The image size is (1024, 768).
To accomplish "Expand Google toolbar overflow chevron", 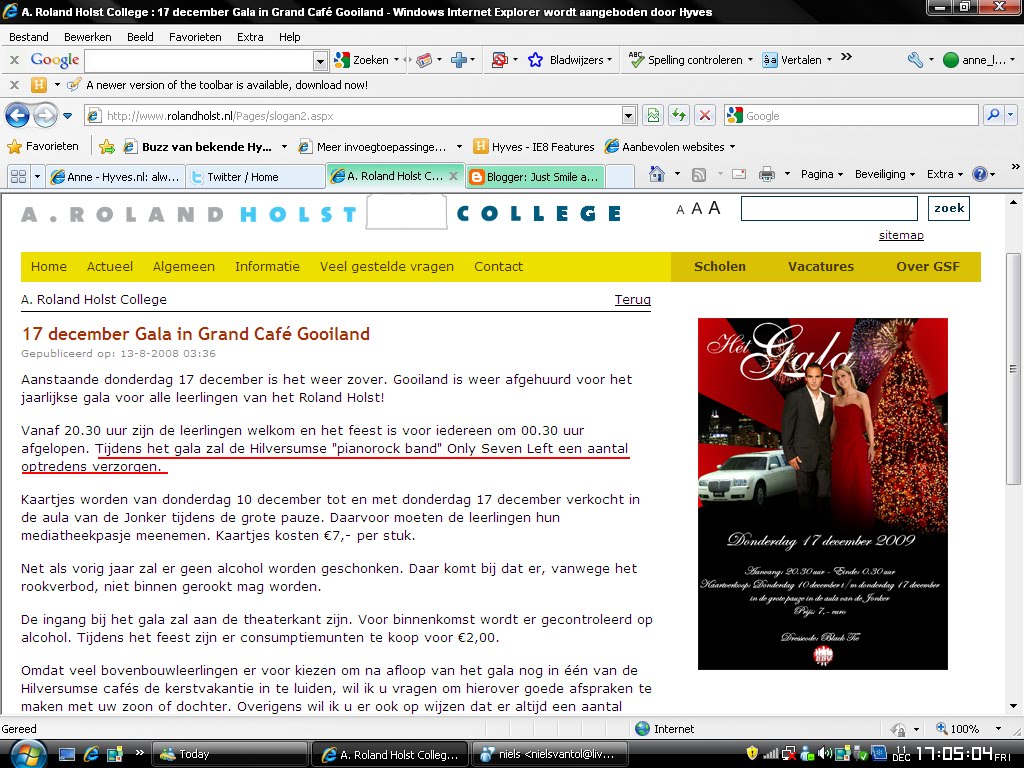I will coord(846,57).
